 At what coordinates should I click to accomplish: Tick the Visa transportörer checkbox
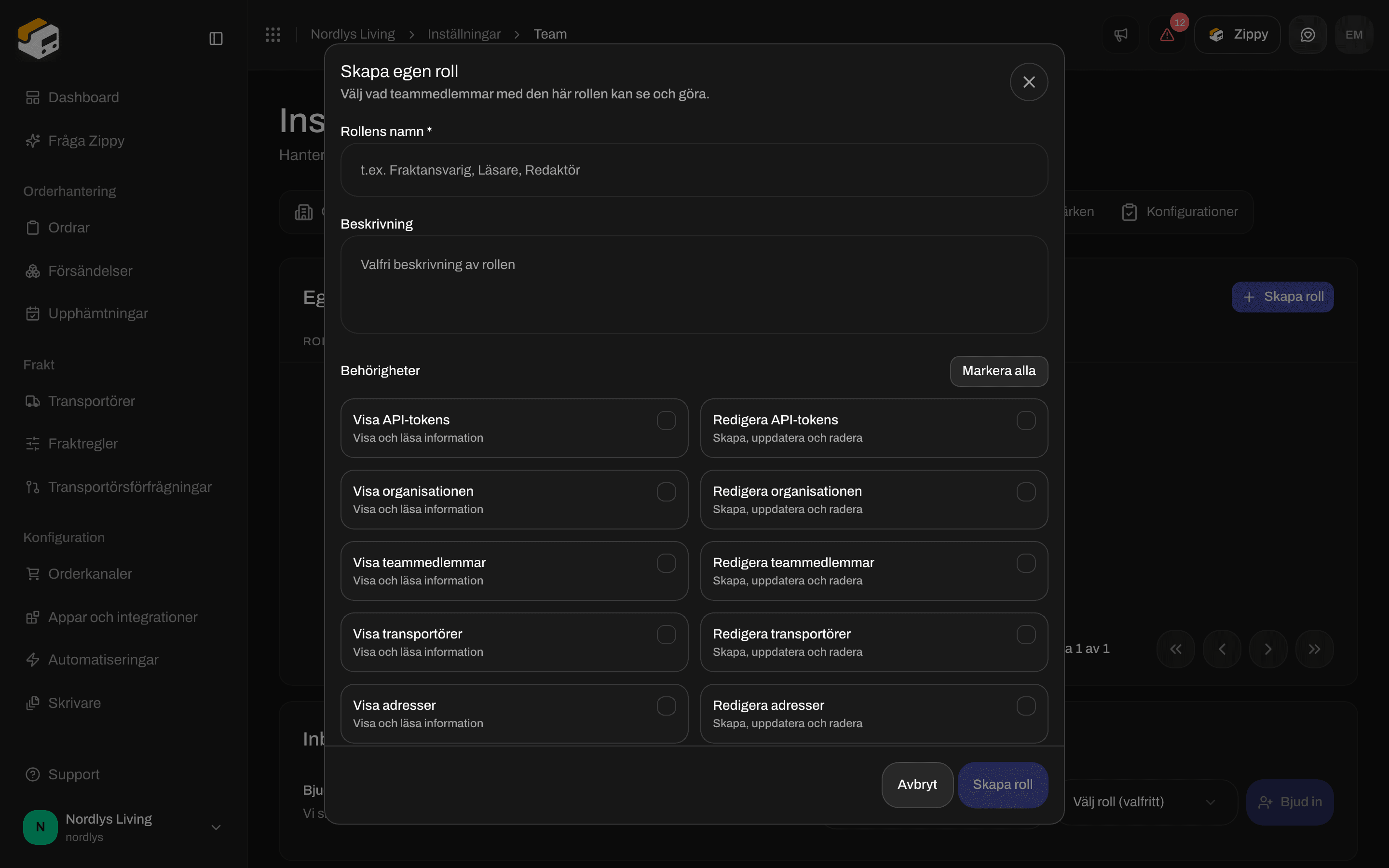tap(666, 634)
